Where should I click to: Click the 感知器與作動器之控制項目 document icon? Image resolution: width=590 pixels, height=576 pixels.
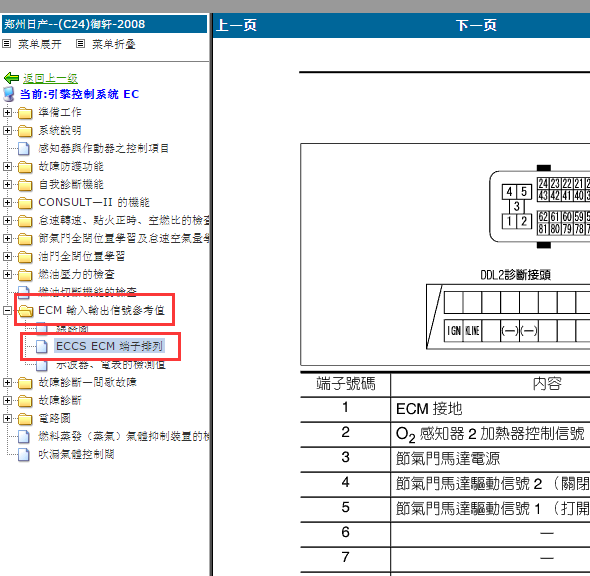(24, 148)
